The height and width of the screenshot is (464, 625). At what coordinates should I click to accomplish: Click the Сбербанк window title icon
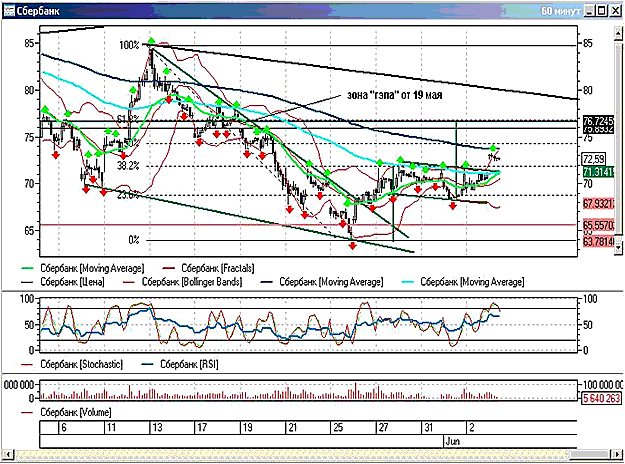[x=9, y=11]
